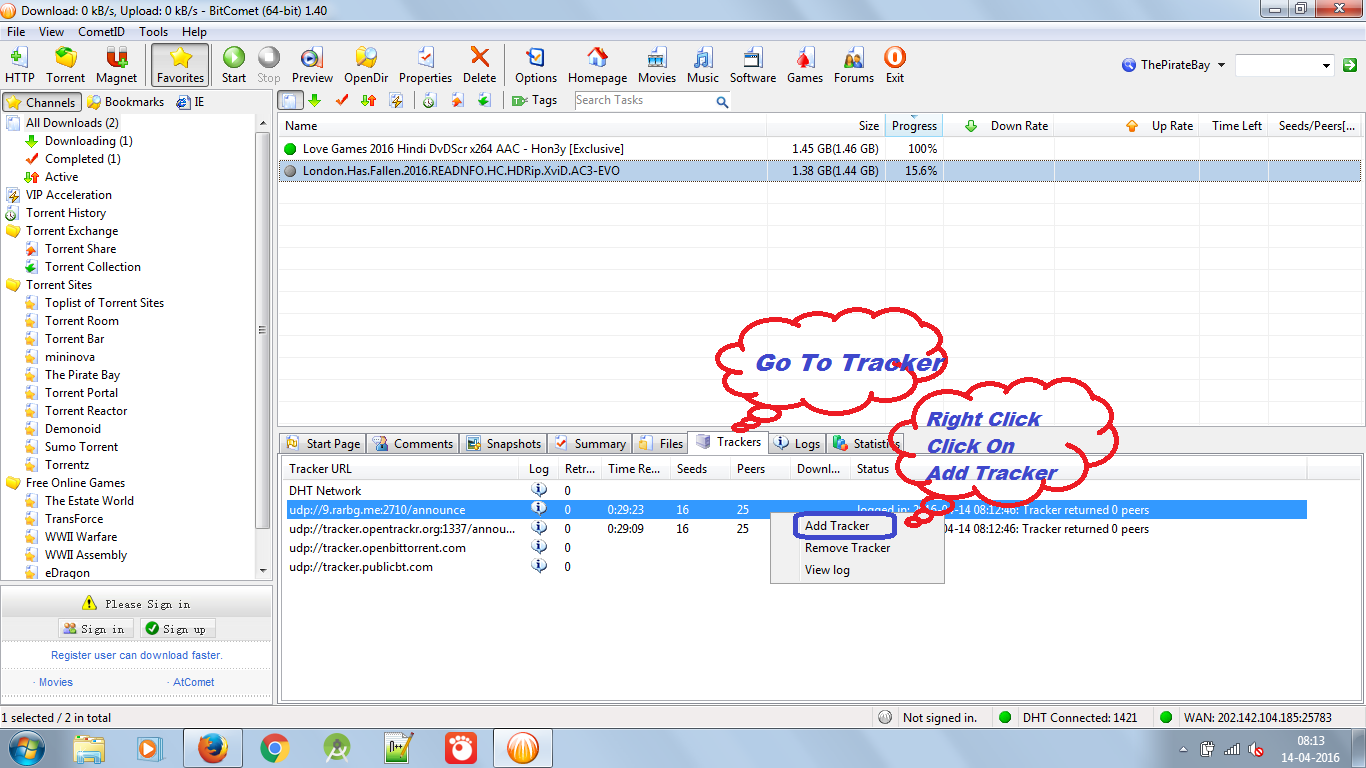Viewport: 1366px width, 768px height.
Task: Open the Software toolbar shortcut
Action: click(753, 65)
